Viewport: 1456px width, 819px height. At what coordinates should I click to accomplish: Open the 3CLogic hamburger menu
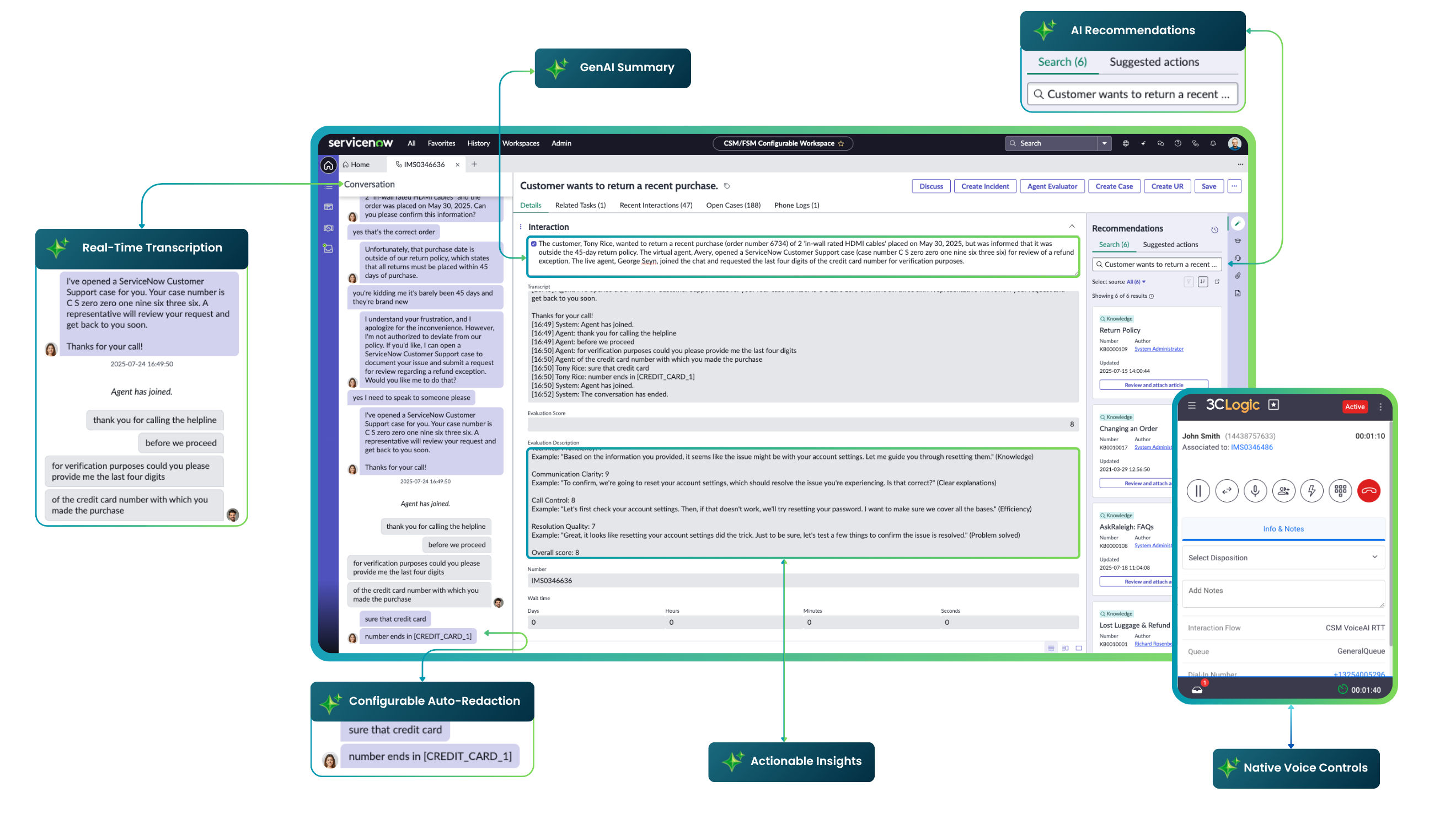pyautogui.click(x=1191, y=405)
